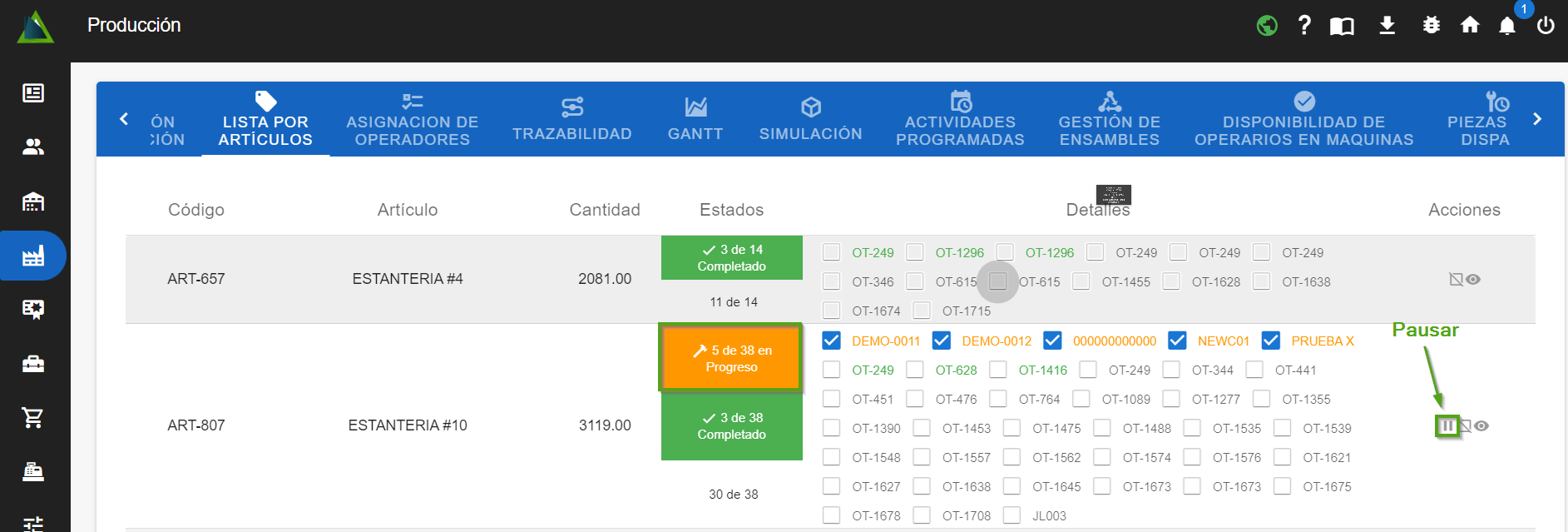The height and width of the screenshot is (532, 1568).
Task: Uncheck the DEMO-0011 checkbox
Action: click(831, 341)
